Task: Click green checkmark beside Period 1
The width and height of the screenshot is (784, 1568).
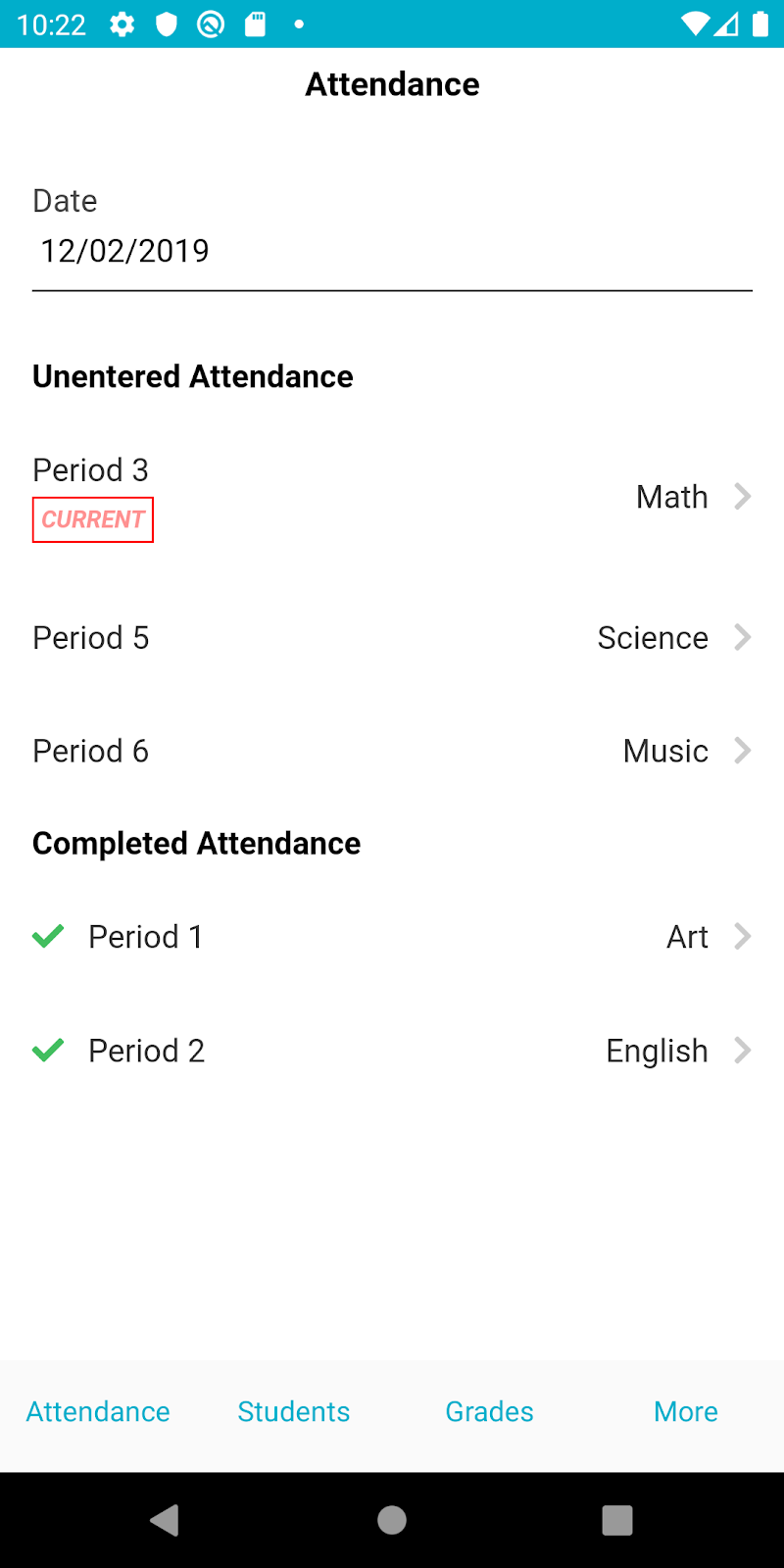Action: (48, 937)
